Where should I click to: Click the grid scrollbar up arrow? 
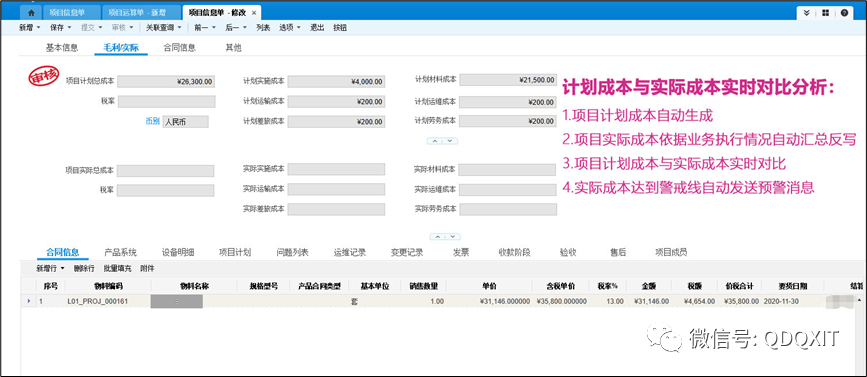click(x=859, y=299)
